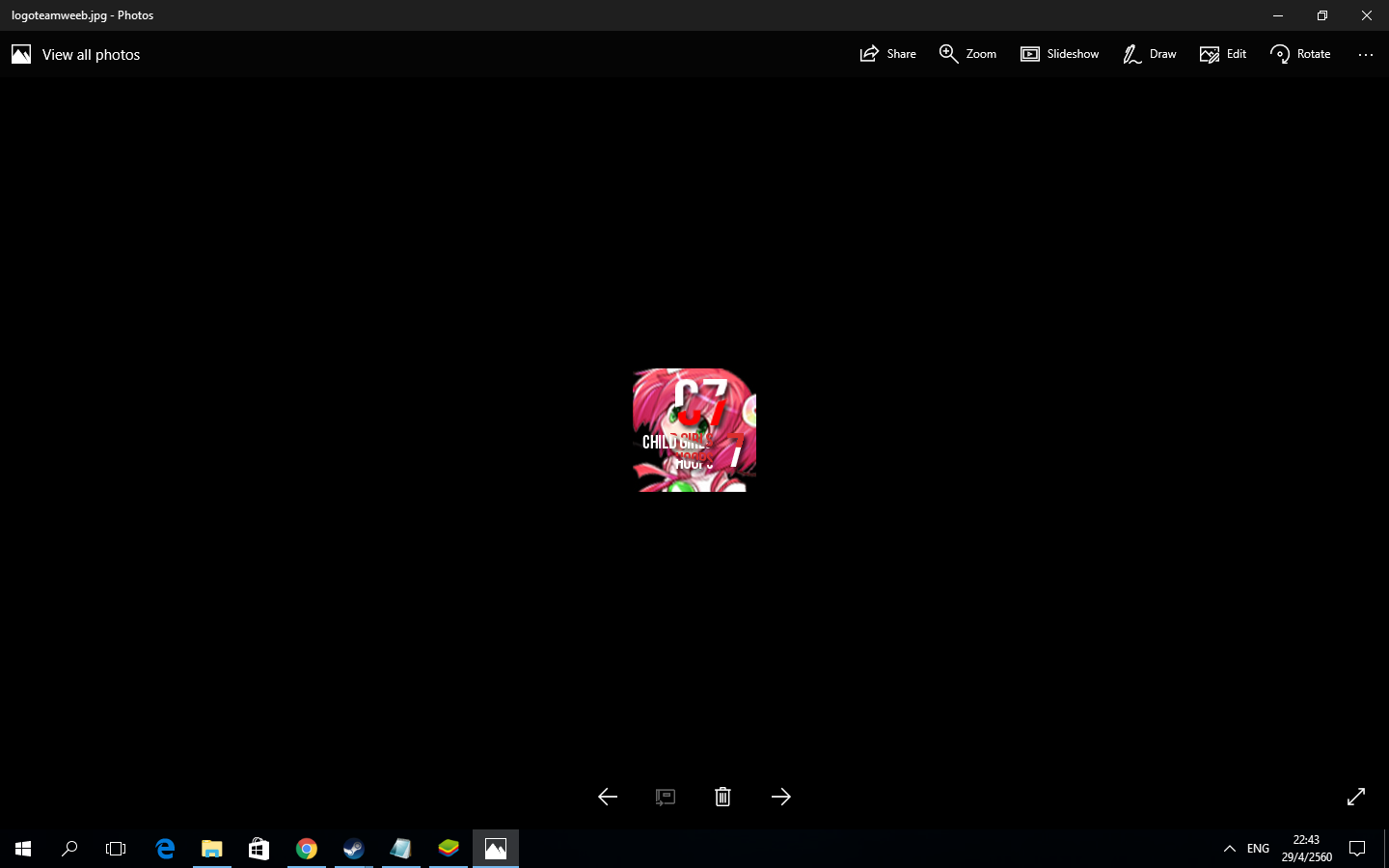This screenshot has width=1389, height=868.
Task: Open the light-blue notebook app on taskbar
Action: [401, 849]
